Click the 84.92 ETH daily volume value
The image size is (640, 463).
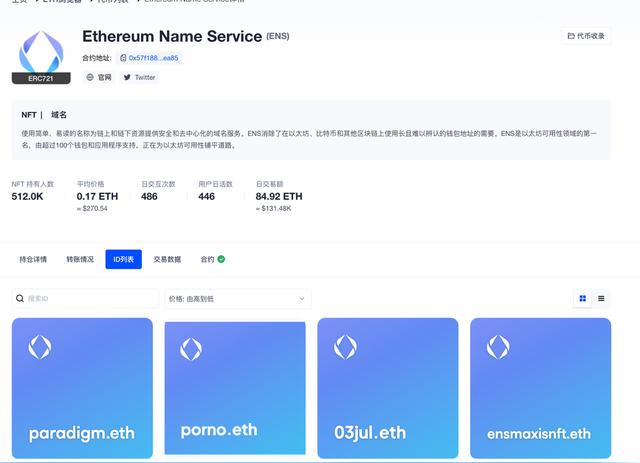(x=279, y=196)
